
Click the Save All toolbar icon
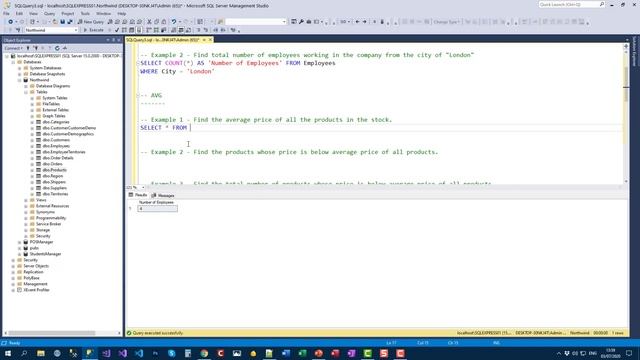tap(70, 22)
